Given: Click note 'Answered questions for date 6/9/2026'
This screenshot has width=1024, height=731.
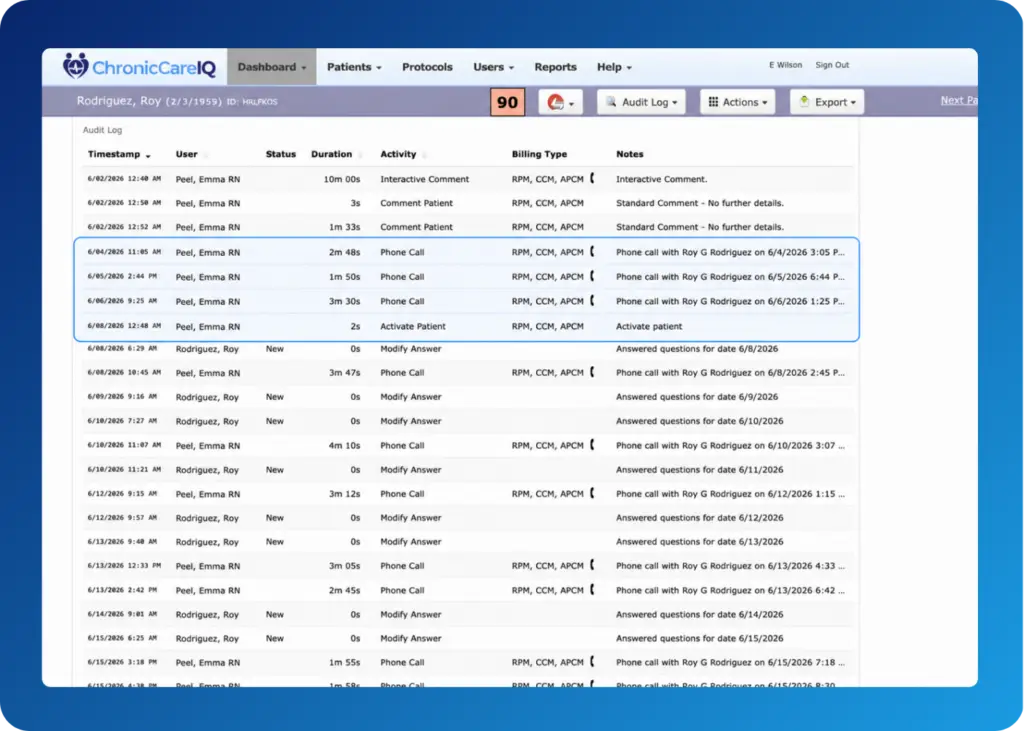Looking at the screenshot, I should pos(697,397).
